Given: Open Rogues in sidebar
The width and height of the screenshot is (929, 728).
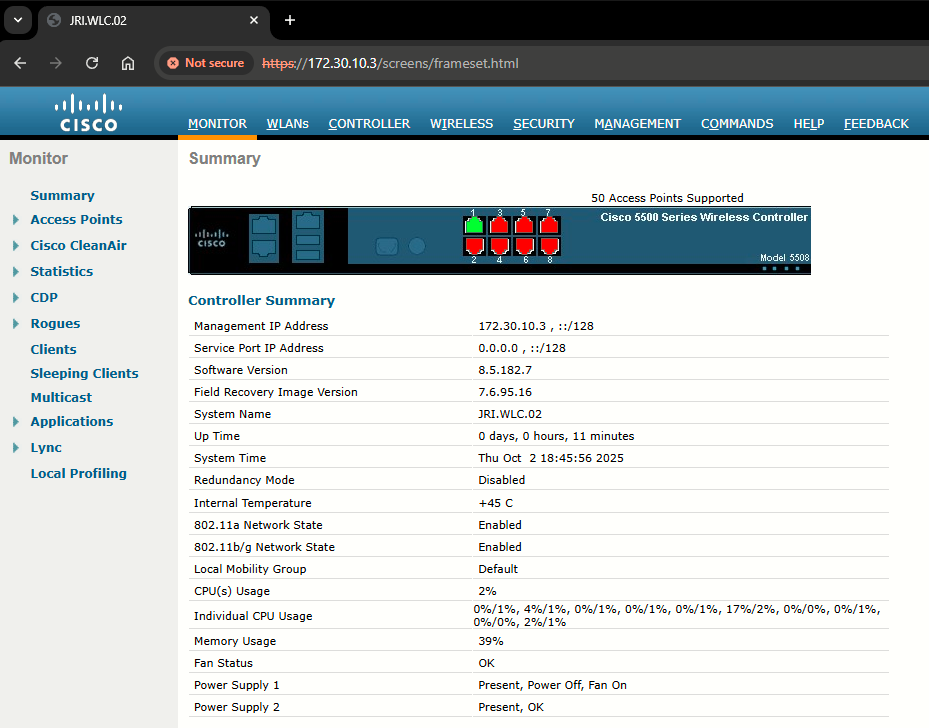Looking at the screenshot, I should [55, 323].
